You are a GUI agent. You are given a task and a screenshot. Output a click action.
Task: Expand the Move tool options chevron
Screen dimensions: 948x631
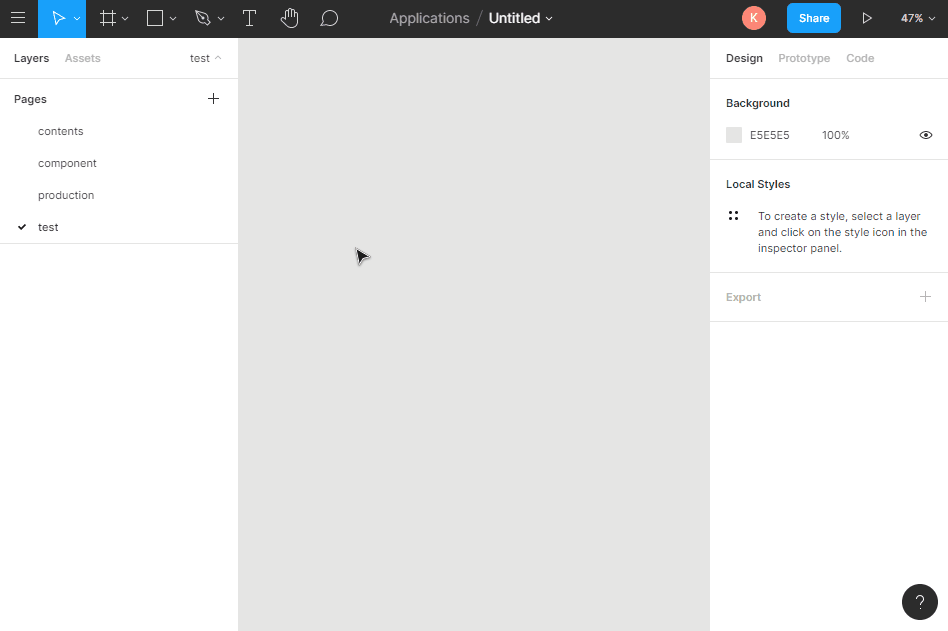77,19
